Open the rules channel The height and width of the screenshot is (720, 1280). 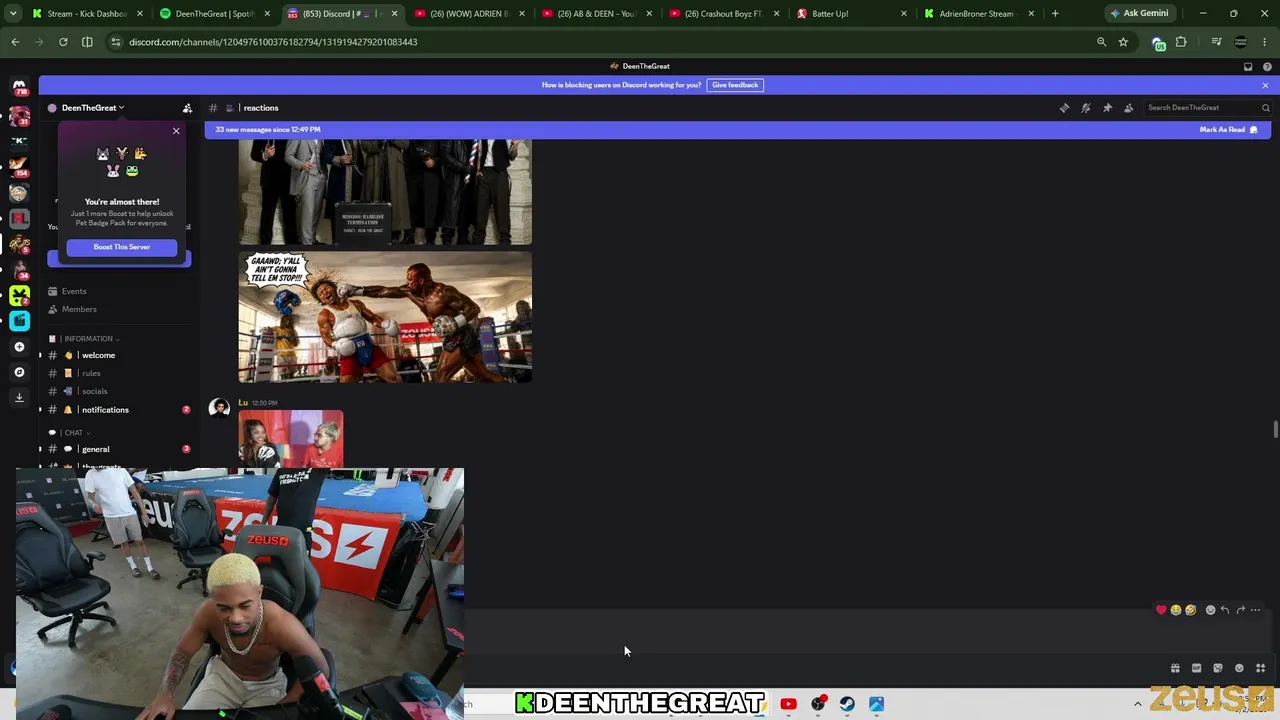coord(119,373)
